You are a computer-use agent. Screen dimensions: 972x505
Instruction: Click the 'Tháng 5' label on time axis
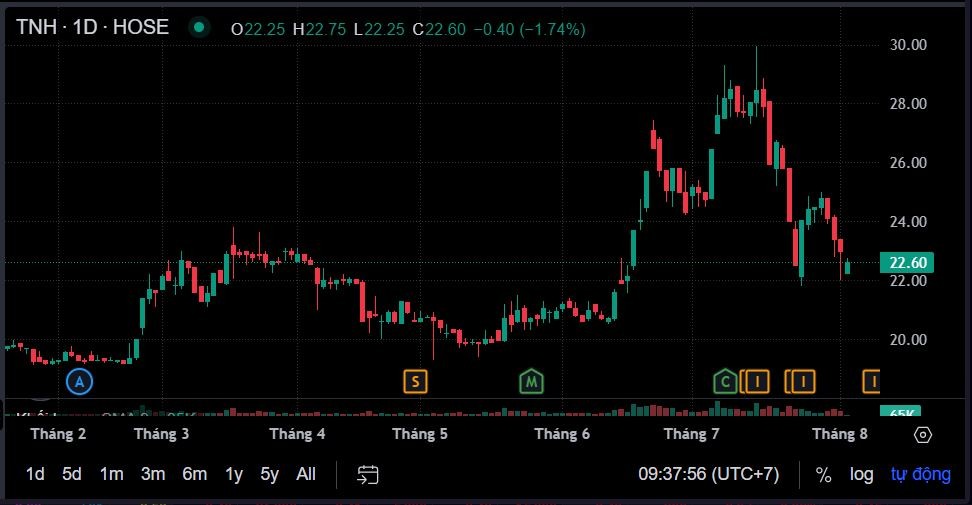click(x=420, y=434)
